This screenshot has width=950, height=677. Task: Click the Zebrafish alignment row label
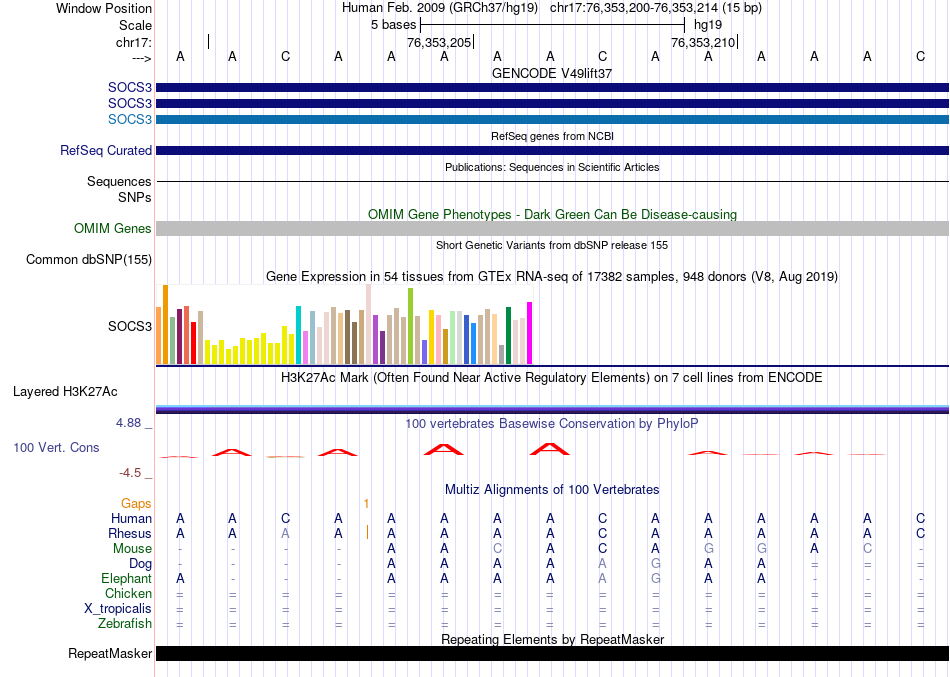(x=125, y=624)
